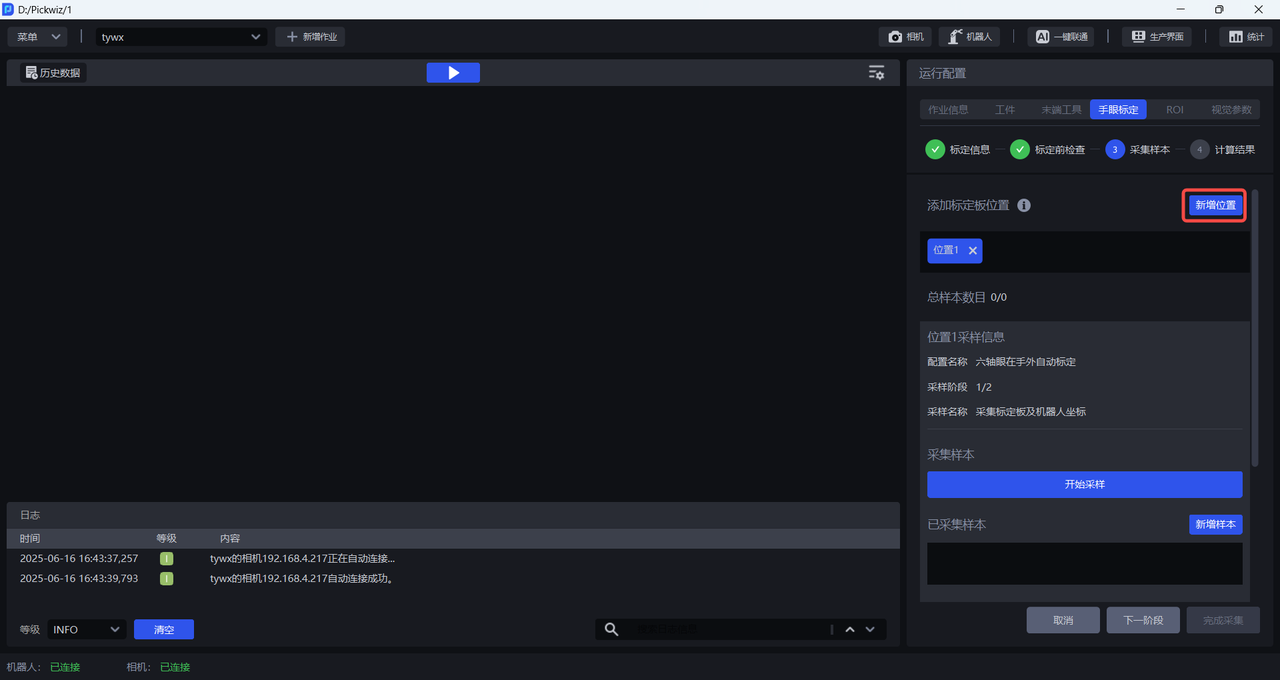Open the 机器人 robot panel

[969, 37]
